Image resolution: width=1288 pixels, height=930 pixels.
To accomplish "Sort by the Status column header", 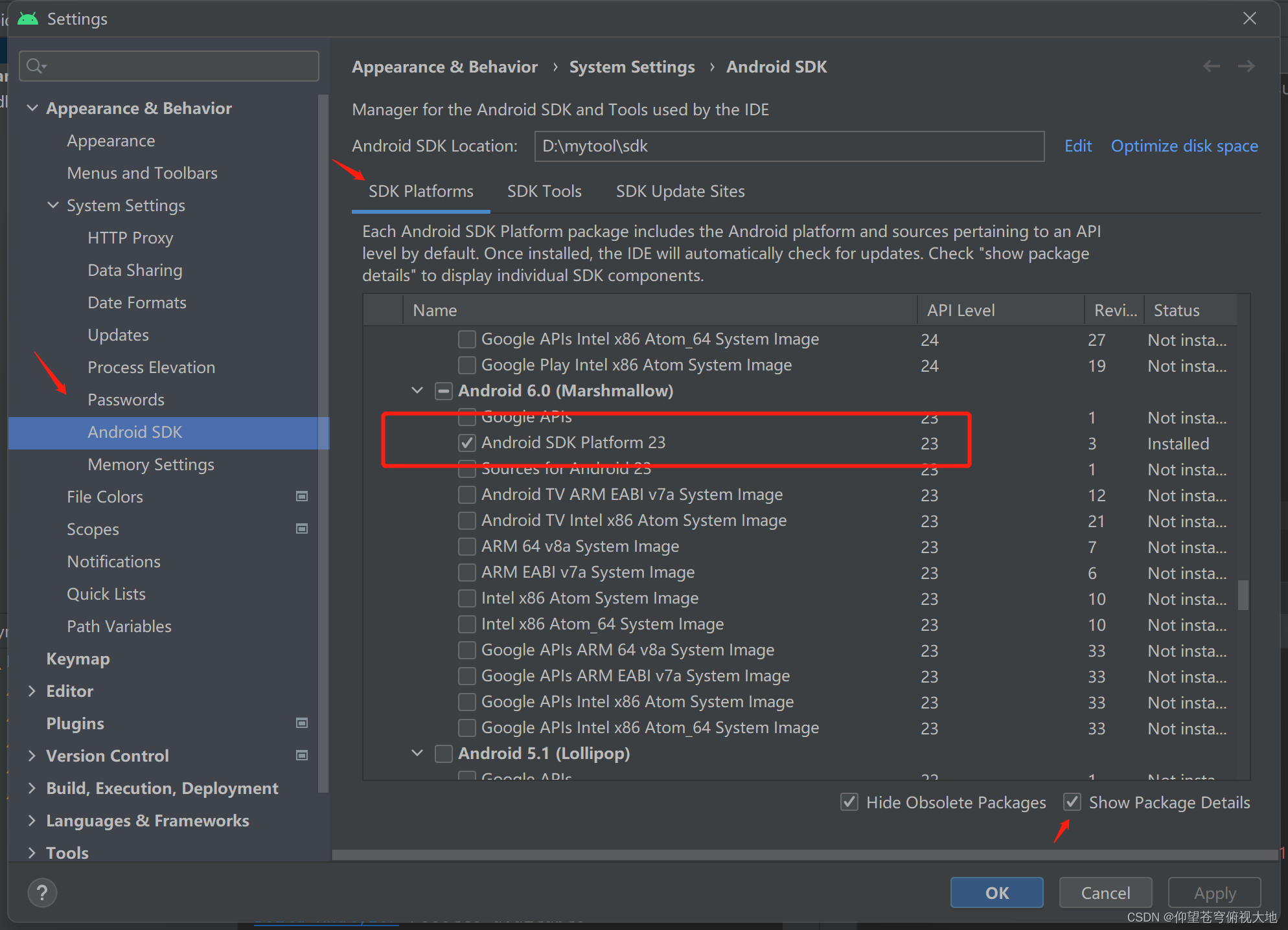I will pos(1190,310).
